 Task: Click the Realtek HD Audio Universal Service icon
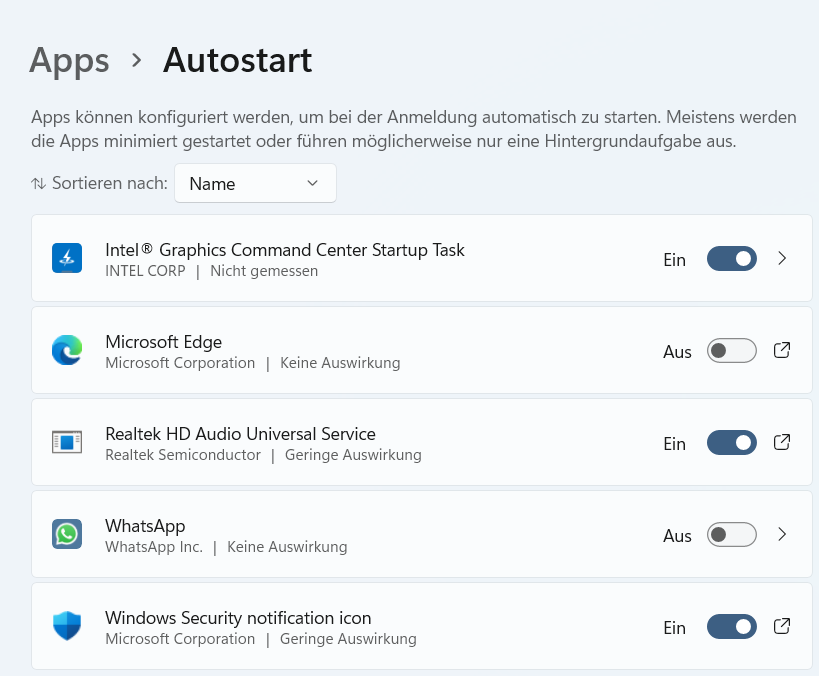click(67, 443)
